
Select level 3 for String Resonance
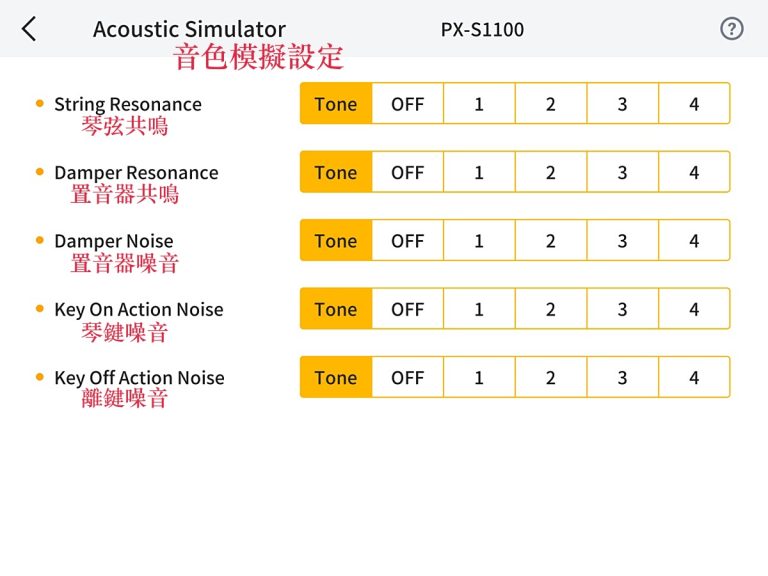click(x=622, y=104)
